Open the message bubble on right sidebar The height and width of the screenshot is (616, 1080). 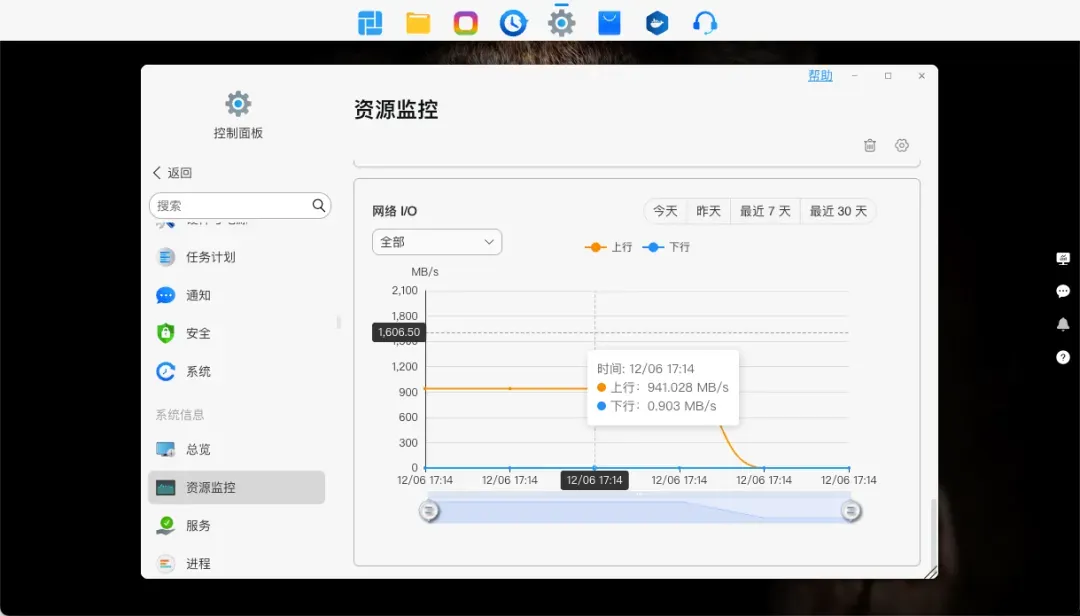tap(1063, 291)
